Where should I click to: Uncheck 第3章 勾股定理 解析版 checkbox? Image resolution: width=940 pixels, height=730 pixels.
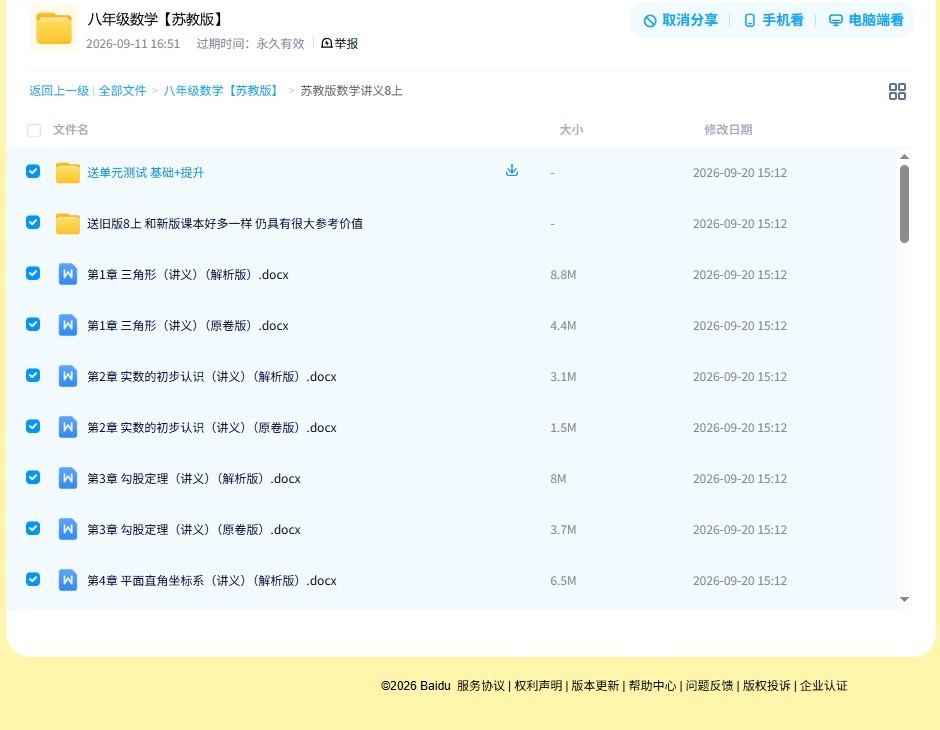[33, 477]
